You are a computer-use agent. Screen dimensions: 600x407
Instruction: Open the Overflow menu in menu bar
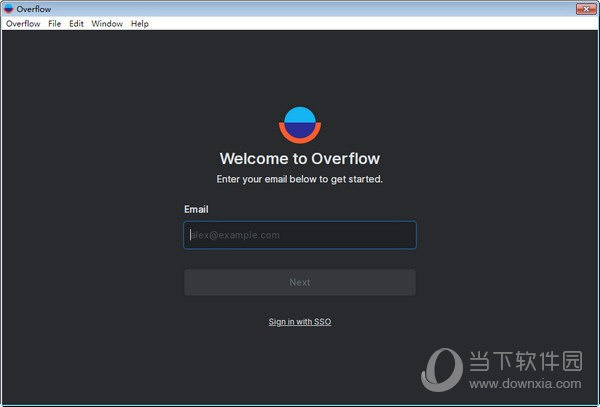pyautogui.click(x=23, y=24)
